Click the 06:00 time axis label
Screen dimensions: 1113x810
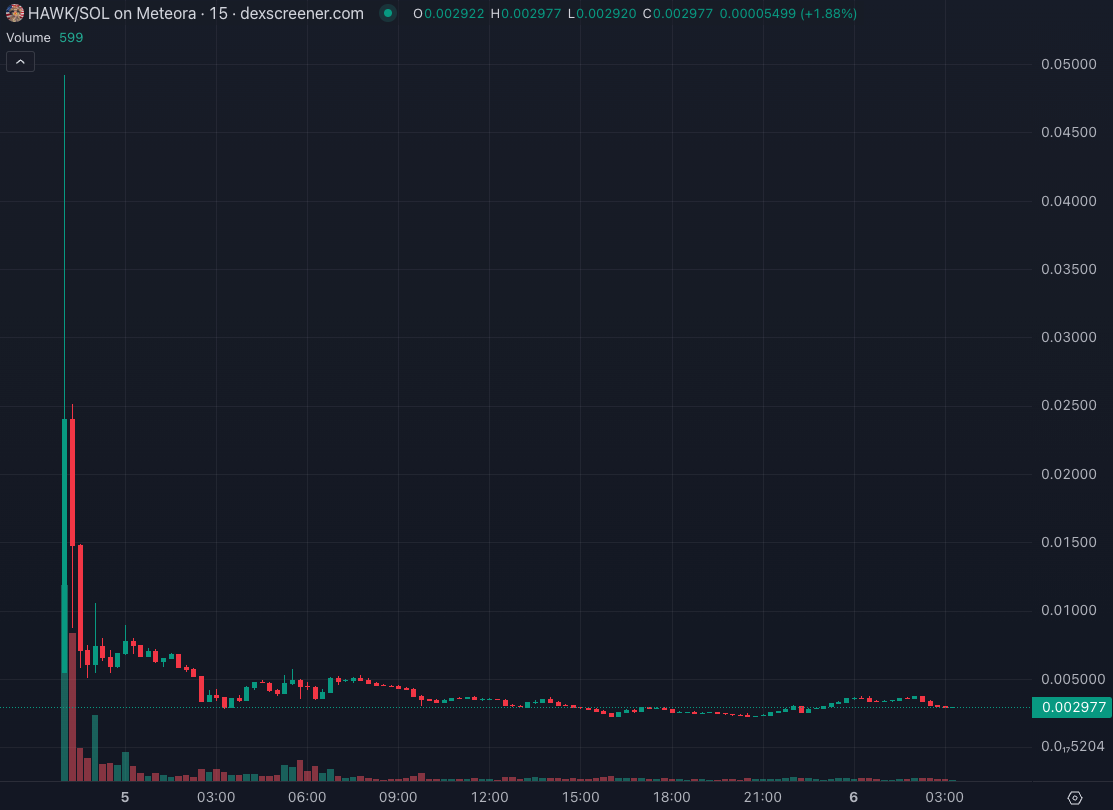pyautogui.click(x=307, y=797)
